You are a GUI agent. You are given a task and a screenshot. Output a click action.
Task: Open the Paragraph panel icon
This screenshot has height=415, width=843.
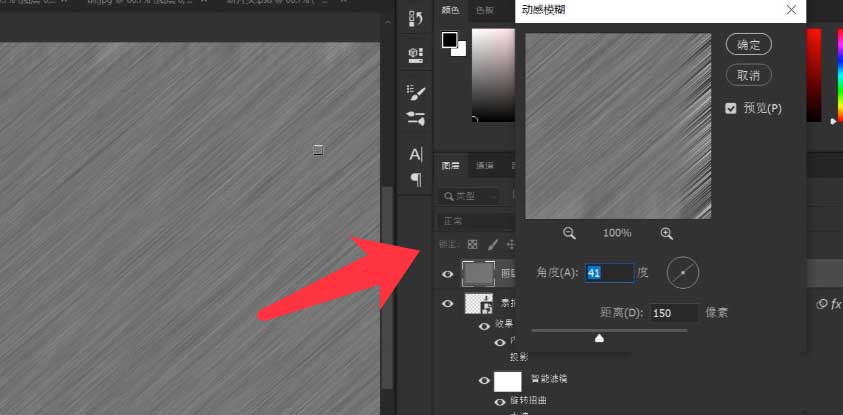coord(416,179)
